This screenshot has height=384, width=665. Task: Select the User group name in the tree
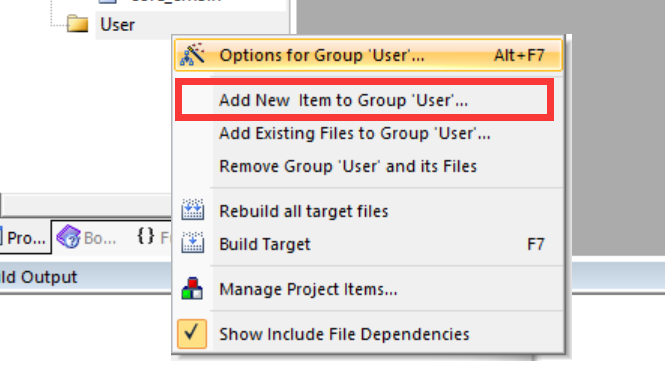point(117,25)
